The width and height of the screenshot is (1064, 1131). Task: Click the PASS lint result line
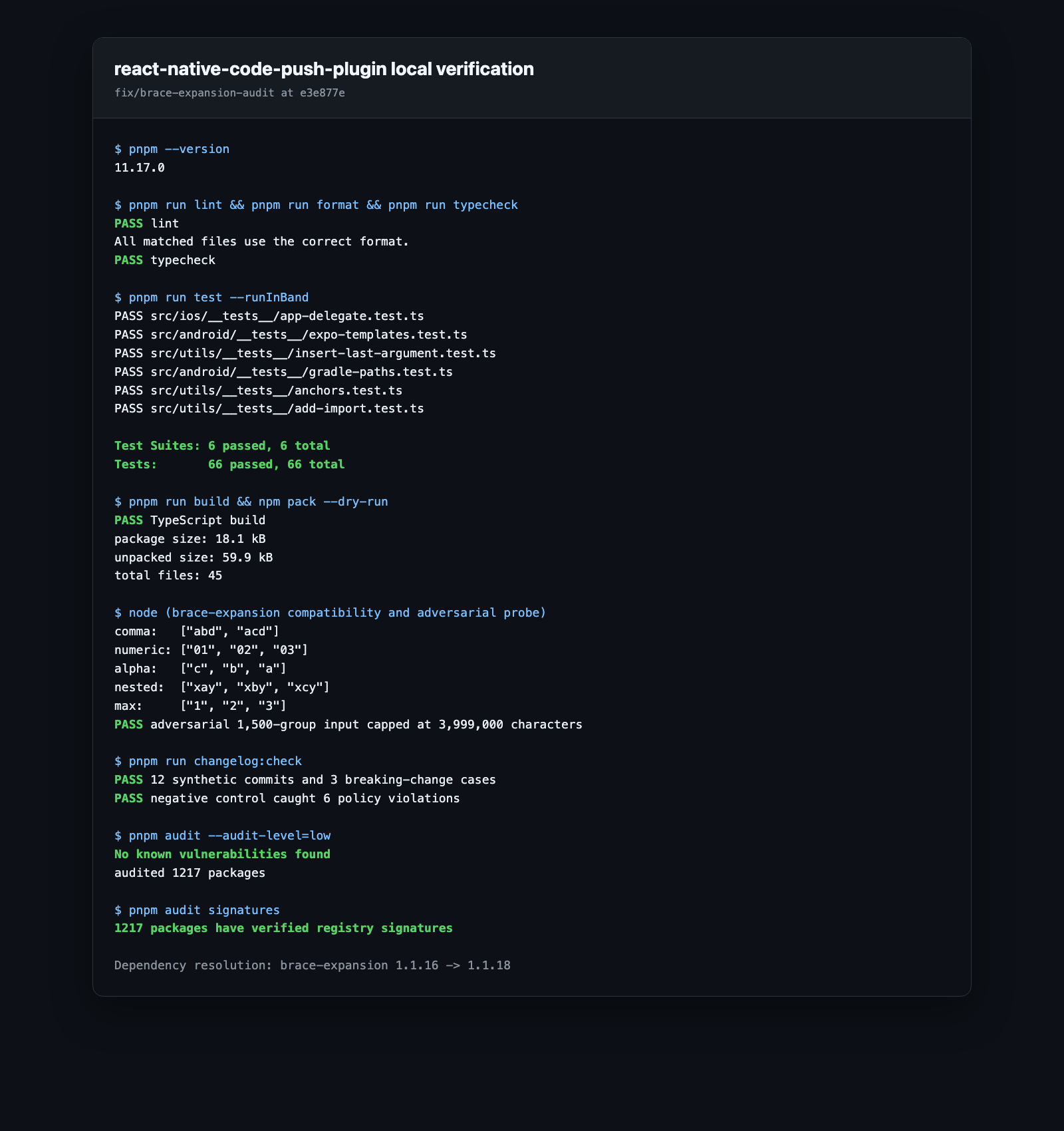coord(146,224)
